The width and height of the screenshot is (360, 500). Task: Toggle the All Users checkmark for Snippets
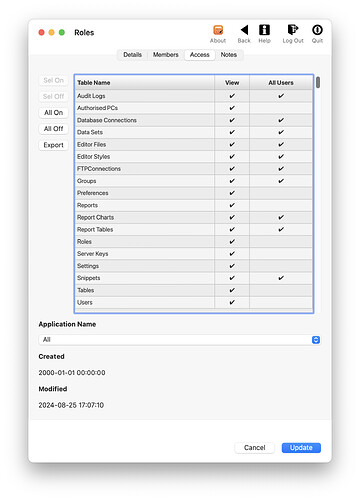pyautogui.click(x=281, y=278)
